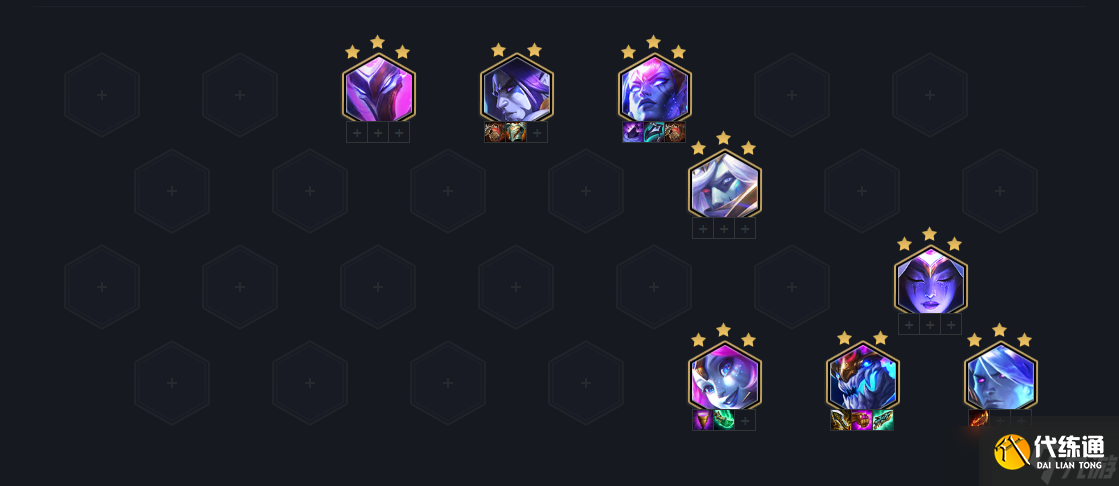Pick the blue beast with the golden horn

(x=862, y=375)
